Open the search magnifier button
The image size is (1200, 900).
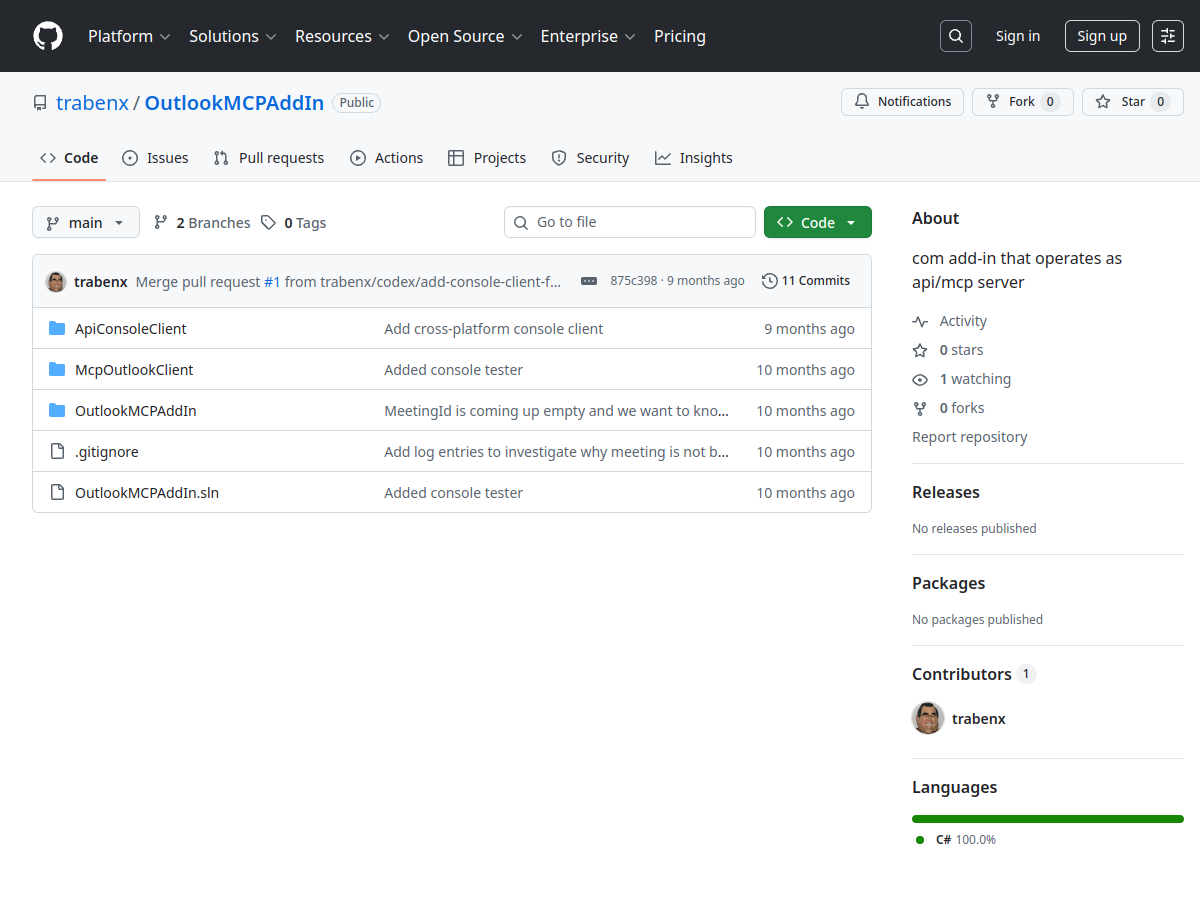(956, 36)
